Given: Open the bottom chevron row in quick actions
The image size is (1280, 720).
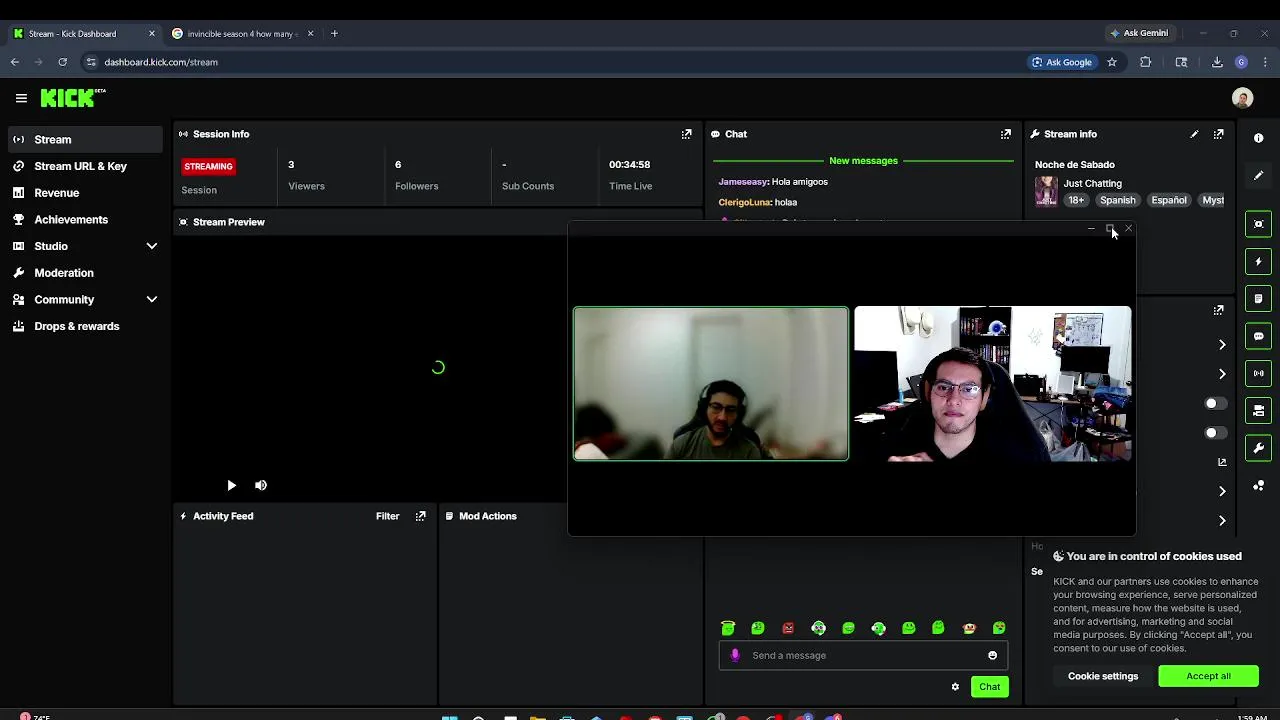Looking at the screenshot, I should (1222, 520).
